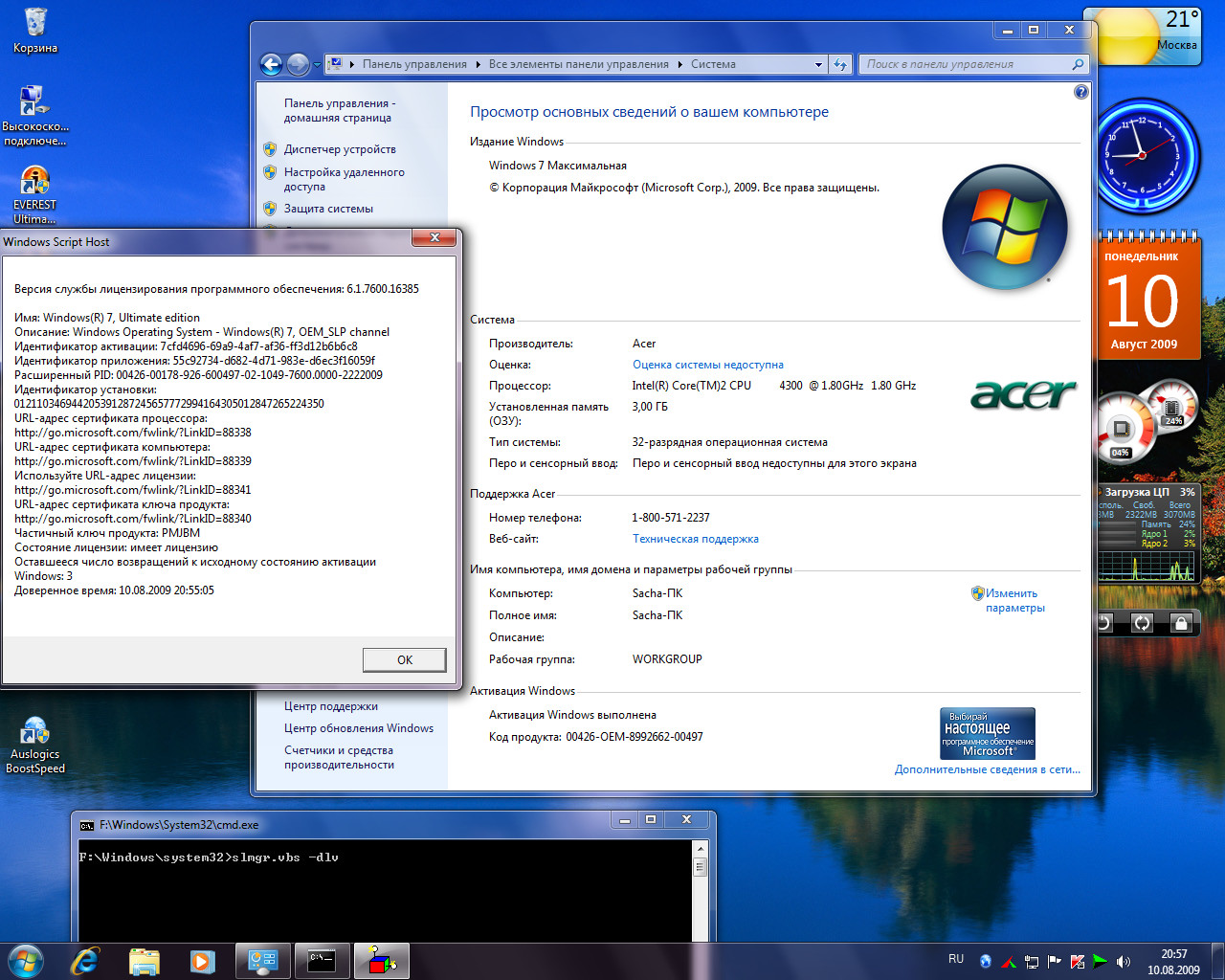The image size is (1225, 980).
Task: Open Windows Media Player from the taskbar
Action: 202,961
